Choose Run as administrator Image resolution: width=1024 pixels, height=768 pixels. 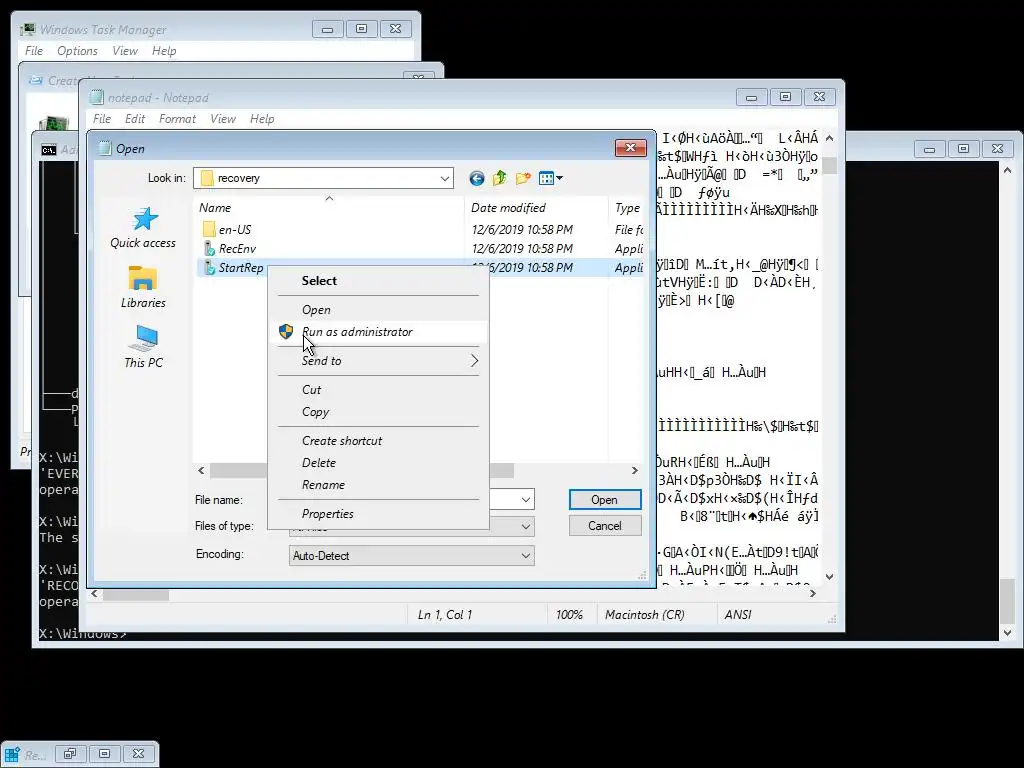click(x=357, y=332)
